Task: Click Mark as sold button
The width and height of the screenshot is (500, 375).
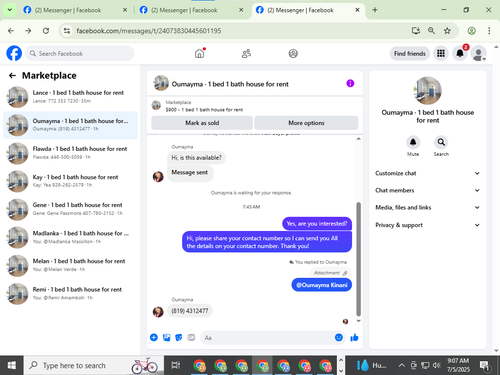Action: click(x=202, y=123)
